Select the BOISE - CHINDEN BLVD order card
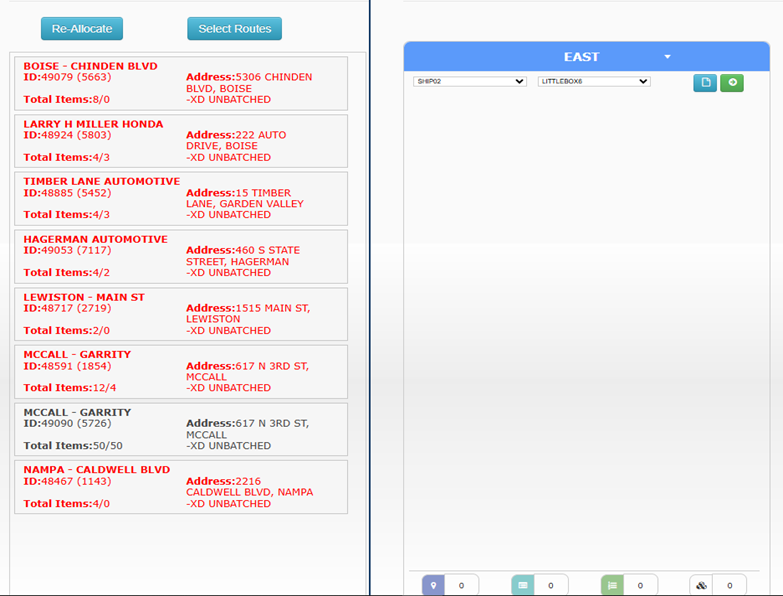 (x=181, y=83)
